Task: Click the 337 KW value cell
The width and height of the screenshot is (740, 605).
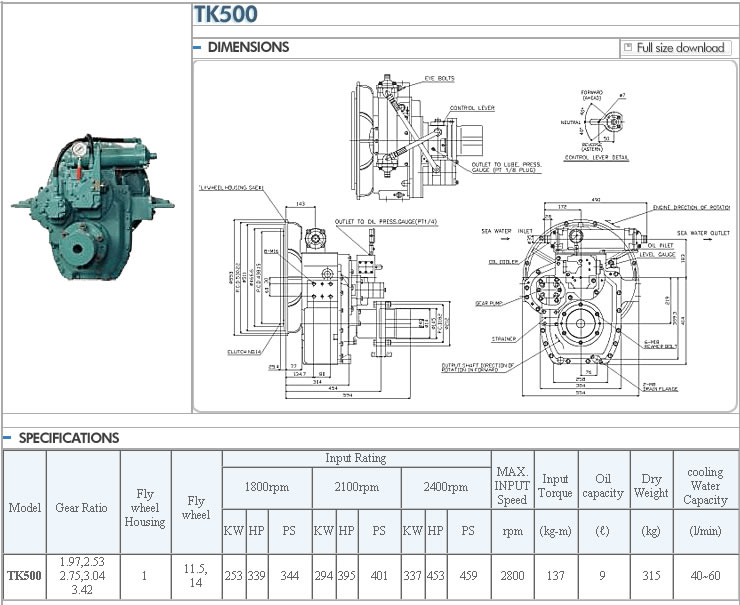Action: (x=412, y=576)
